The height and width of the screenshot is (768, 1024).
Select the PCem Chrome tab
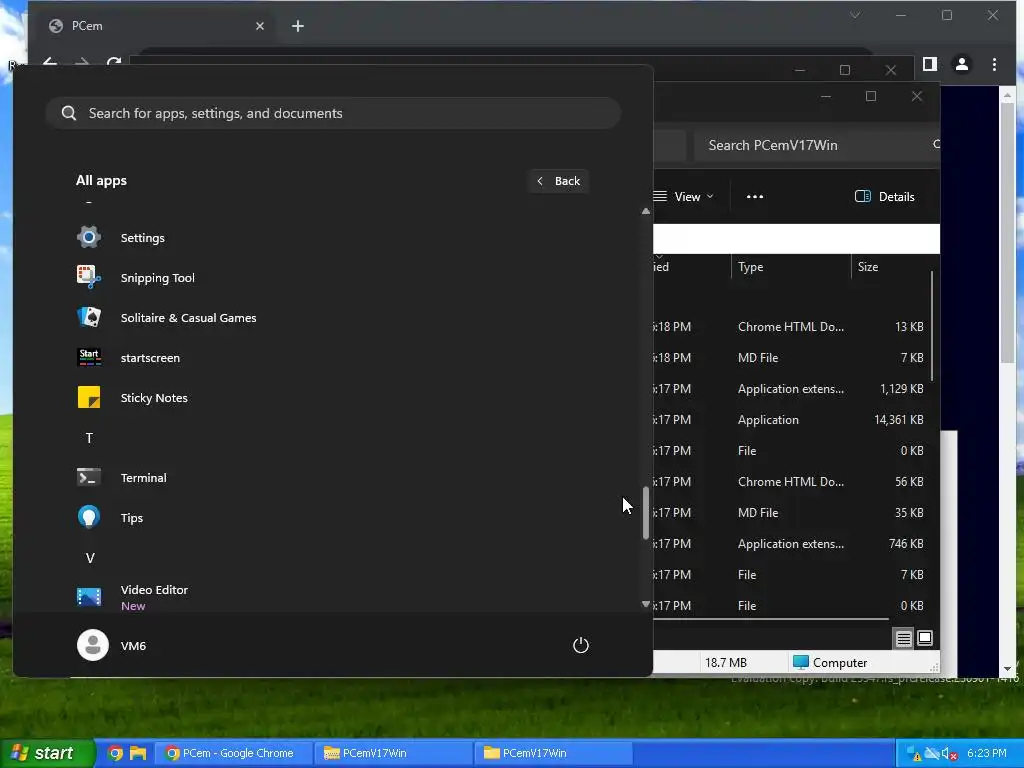click(x=157, y=25)
